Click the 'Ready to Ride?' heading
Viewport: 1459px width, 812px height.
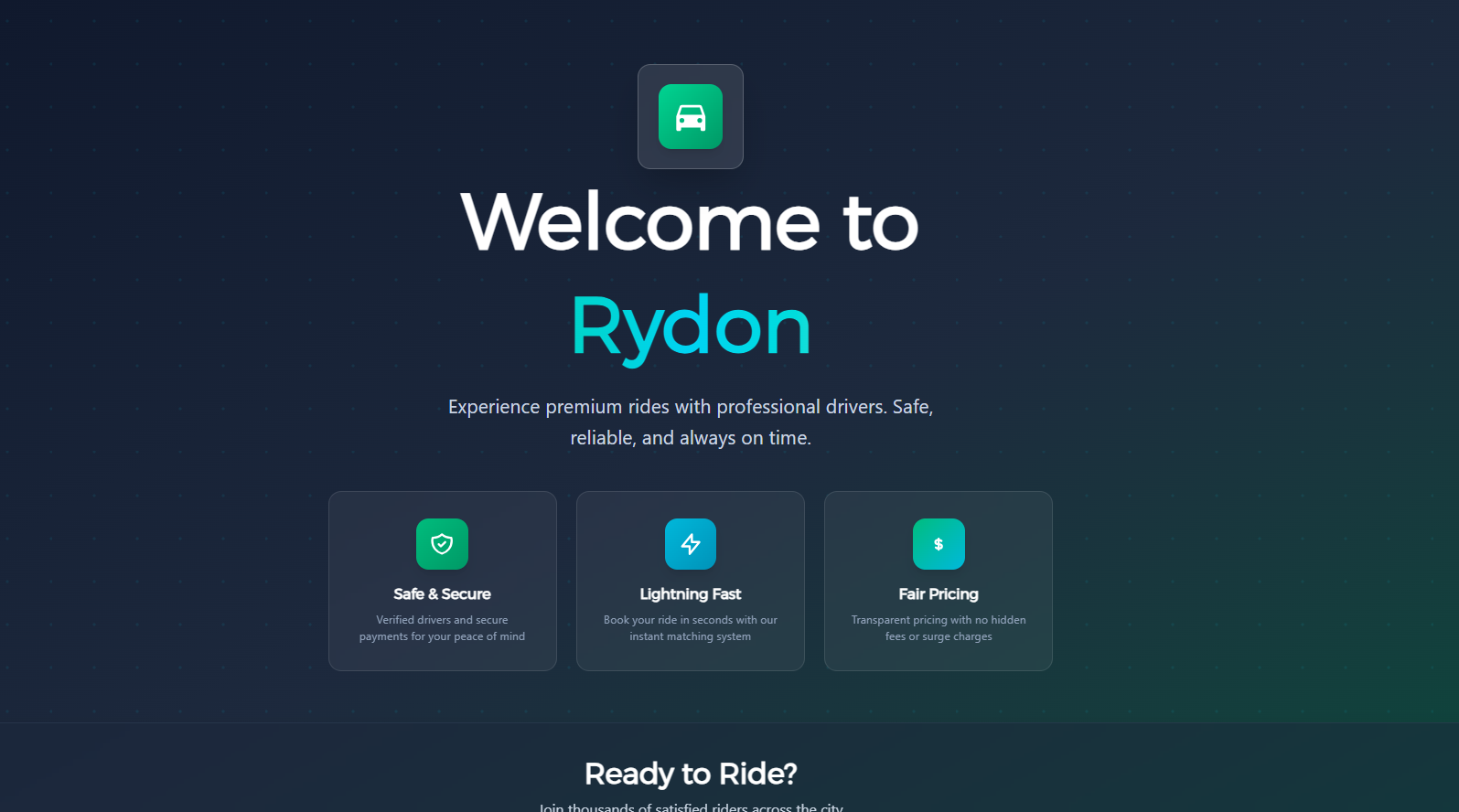click(x=690, y=774)
